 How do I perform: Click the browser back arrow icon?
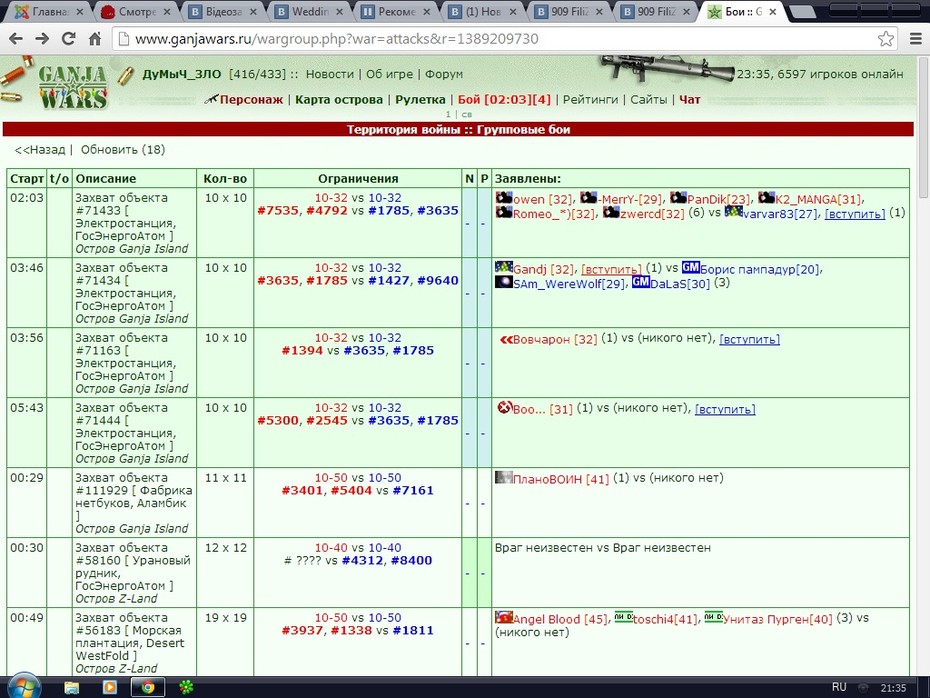[x=16, y=39]
